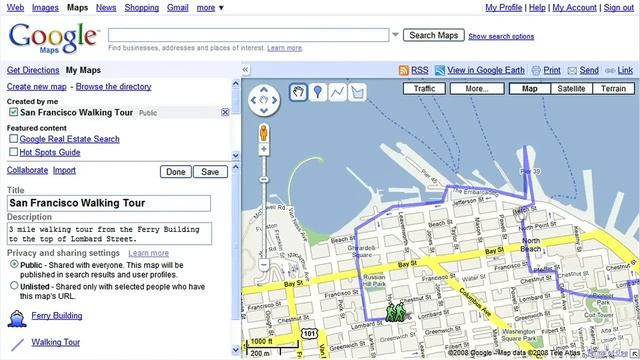This screenshot has height=360, width=640.
Task: Pan the map right arrow
Action: pos(275,100)
